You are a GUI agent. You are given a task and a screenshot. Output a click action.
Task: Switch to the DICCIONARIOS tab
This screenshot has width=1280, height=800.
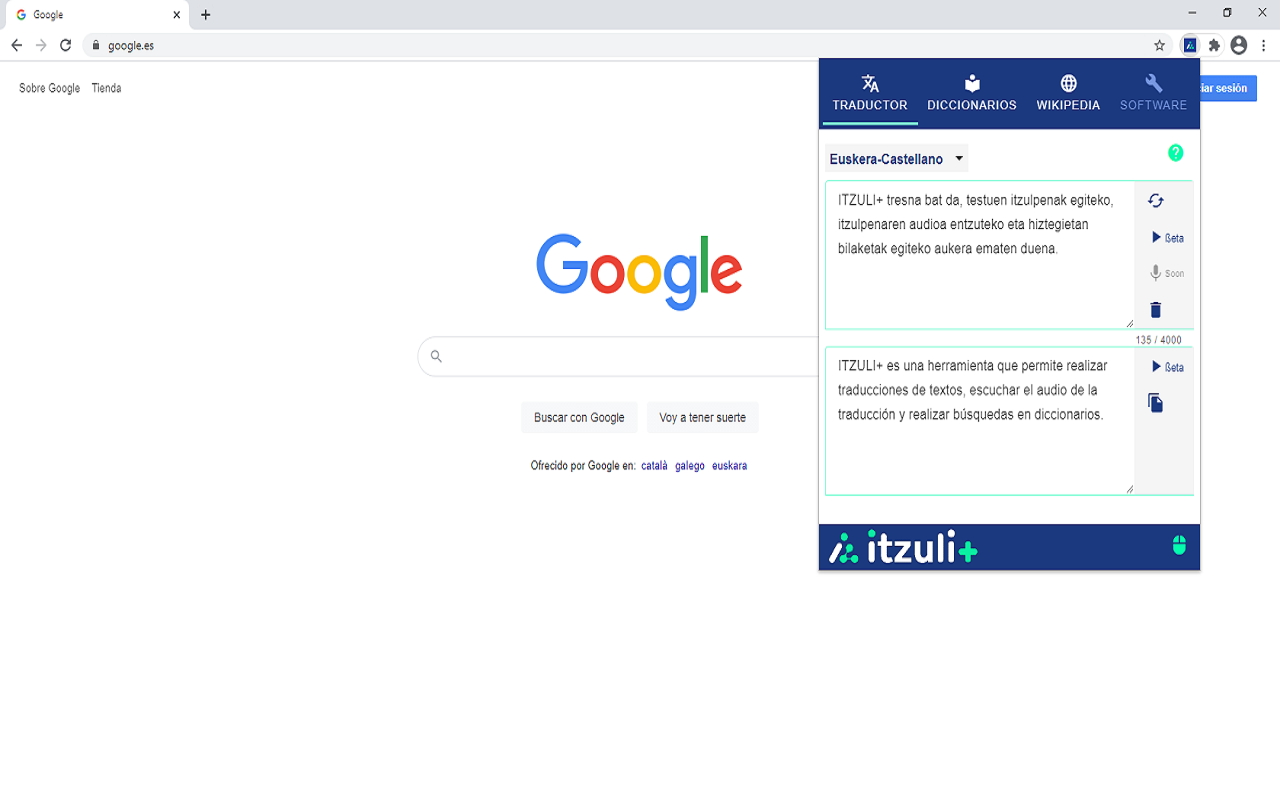pyautogui.click(x=971, y=93)
